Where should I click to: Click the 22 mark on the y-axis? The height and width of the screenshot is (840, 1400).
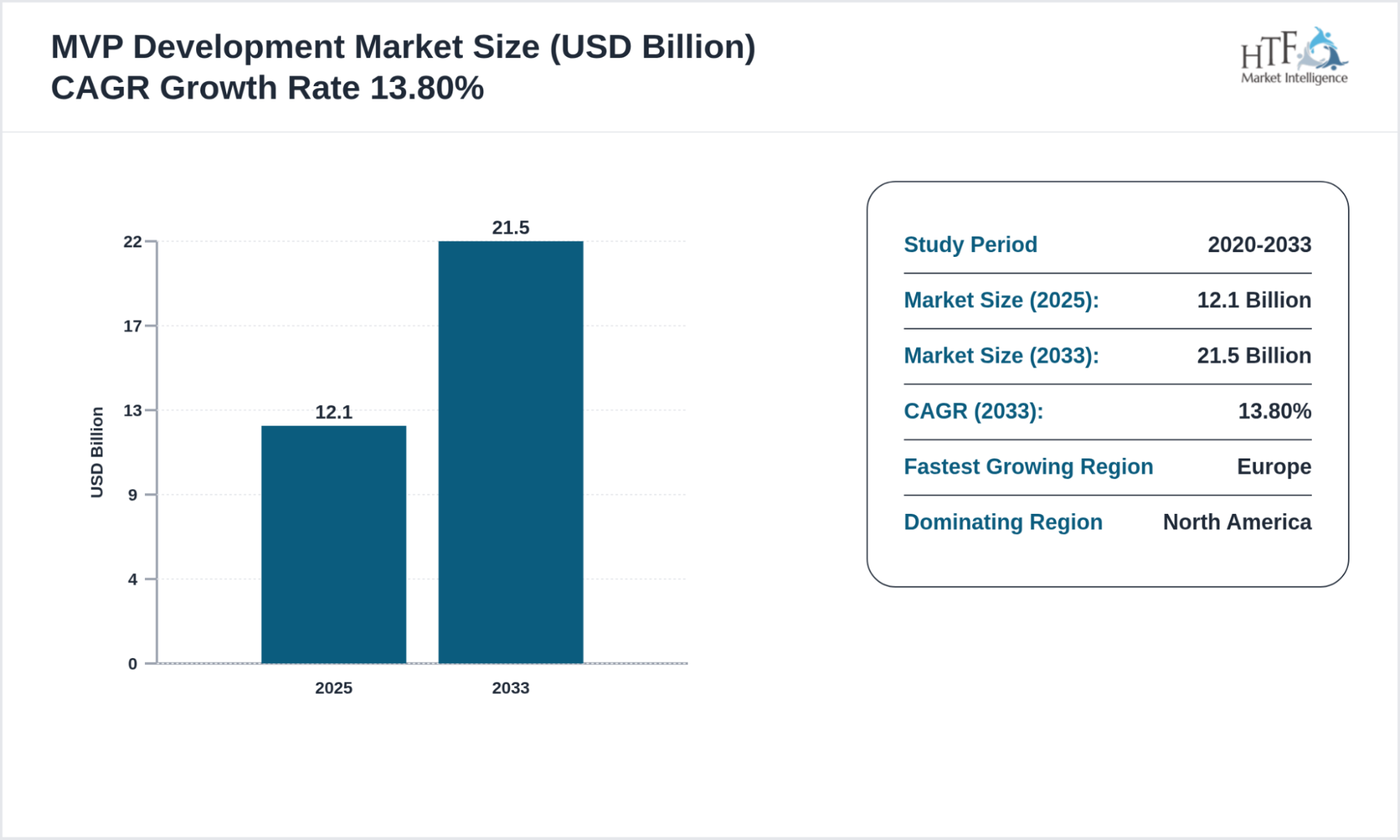[x=133, y=241]
